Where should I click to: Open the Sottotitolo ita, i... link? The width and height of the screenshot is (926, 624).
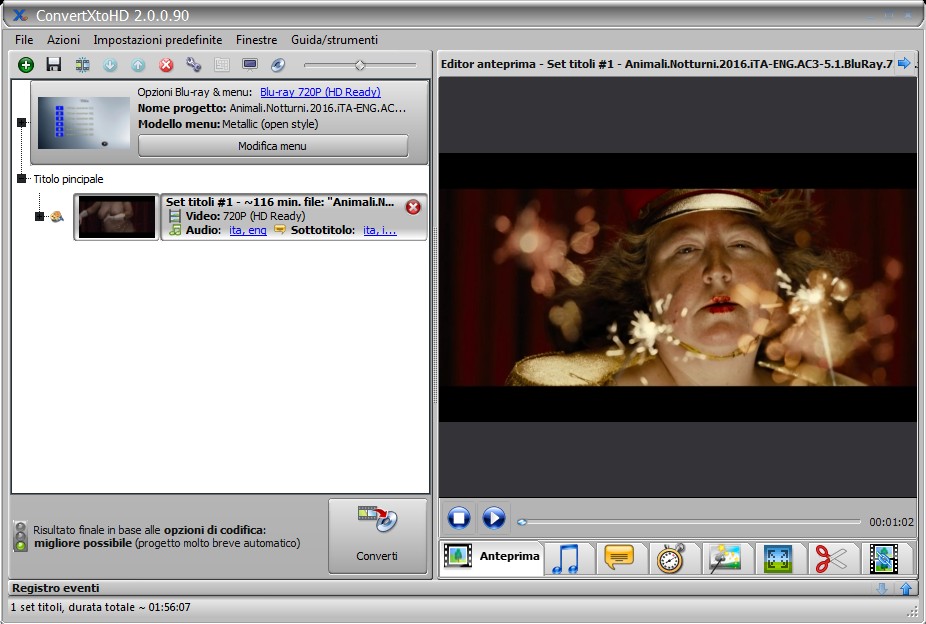[x=380, y=230]
